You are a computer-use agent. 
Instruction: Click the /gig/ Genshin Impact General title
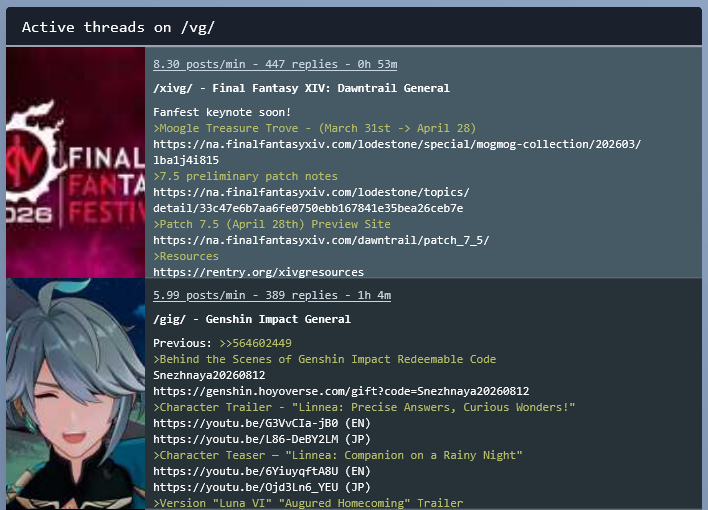point(252,319)
